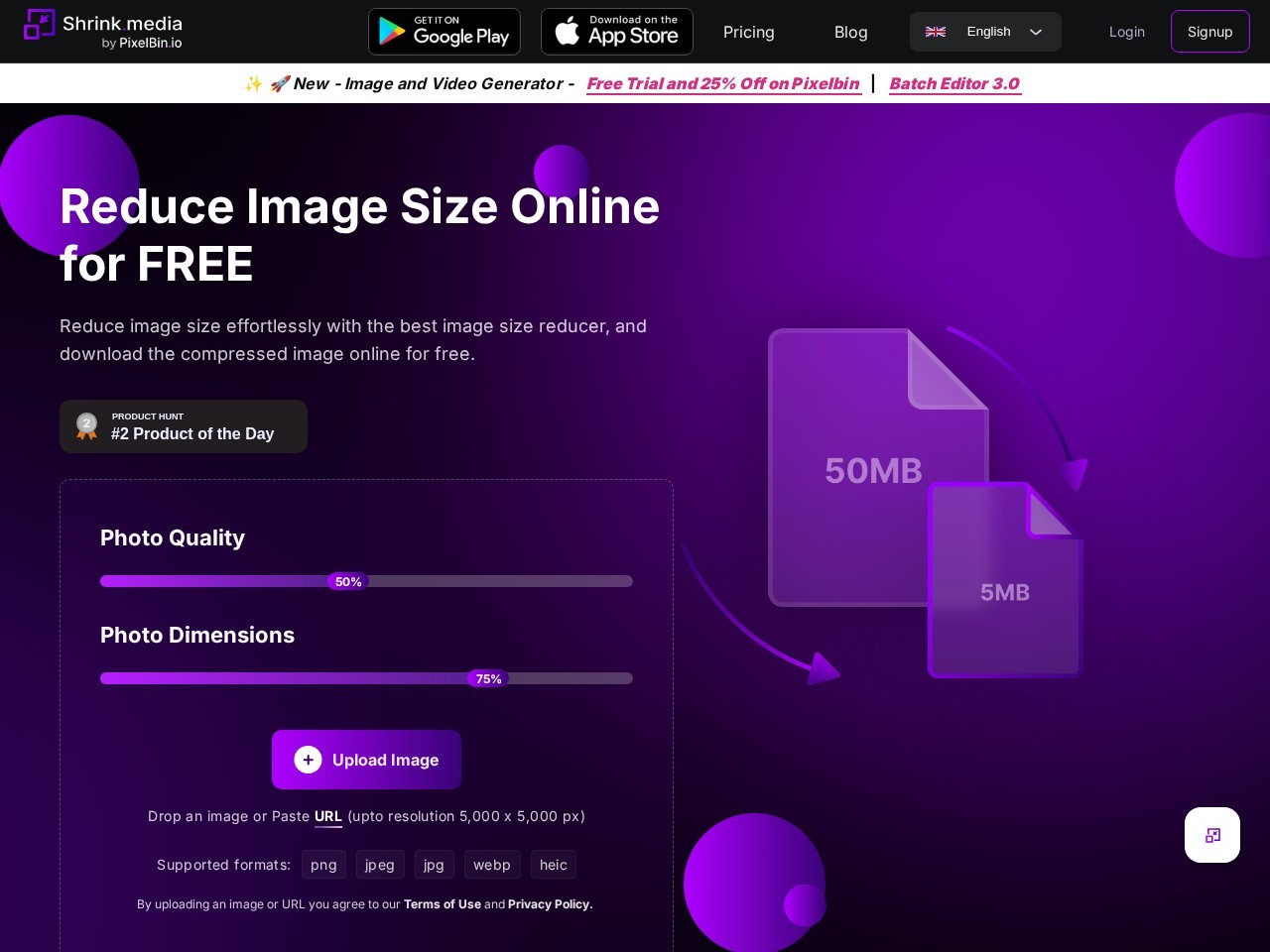
Task: Open the Google Play store badge
Action: click(x=444, y=32)
